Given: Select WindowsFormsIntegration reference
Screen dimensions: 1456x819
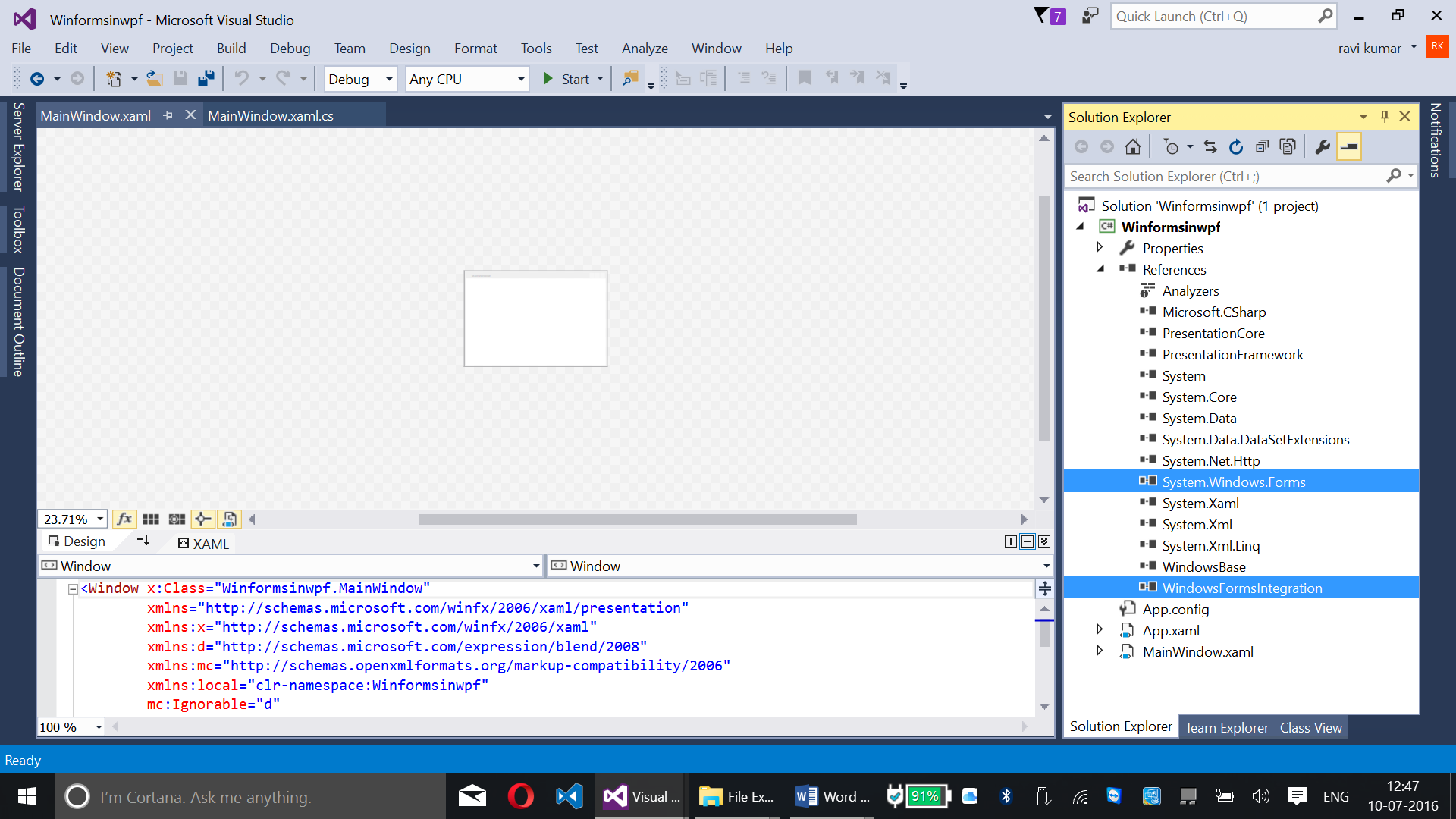Looking at the screenshot, I should coord(1241,588).
